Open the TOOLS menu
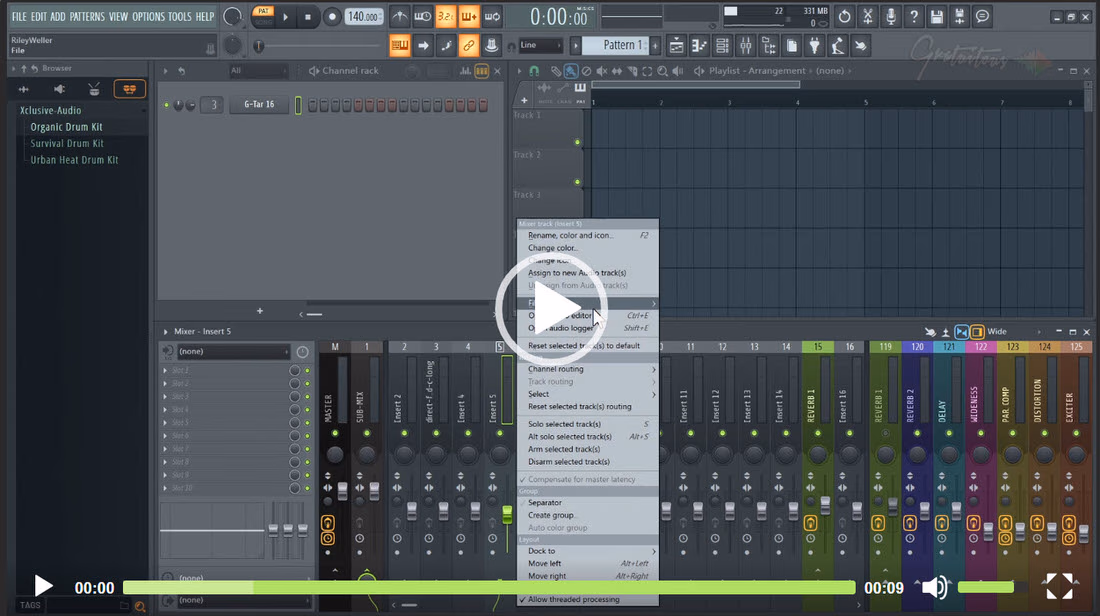Image resolution: width=1100 pixels, height=616 pixels. pyautogui.click(x=180, y=16)
